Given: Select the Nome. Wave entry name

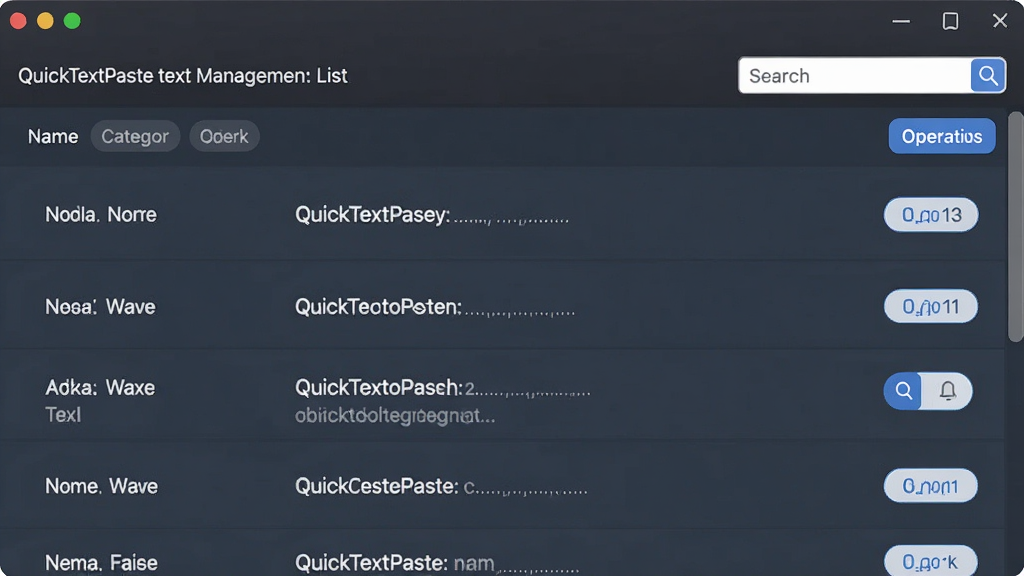Looking at the screenshot, I should (x=101, y=486).
